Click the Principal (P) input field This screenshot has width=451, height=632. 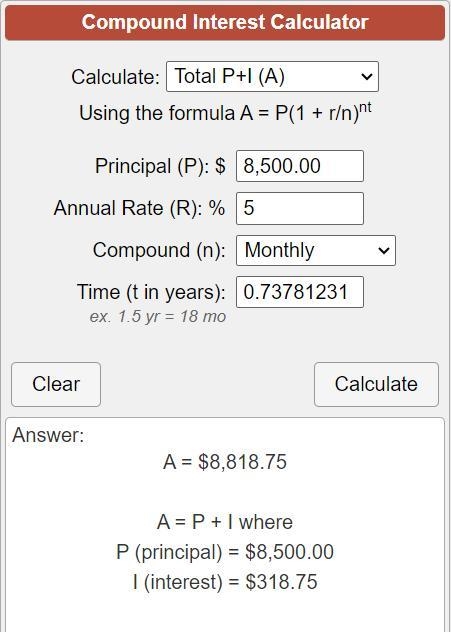coord(299,166)
